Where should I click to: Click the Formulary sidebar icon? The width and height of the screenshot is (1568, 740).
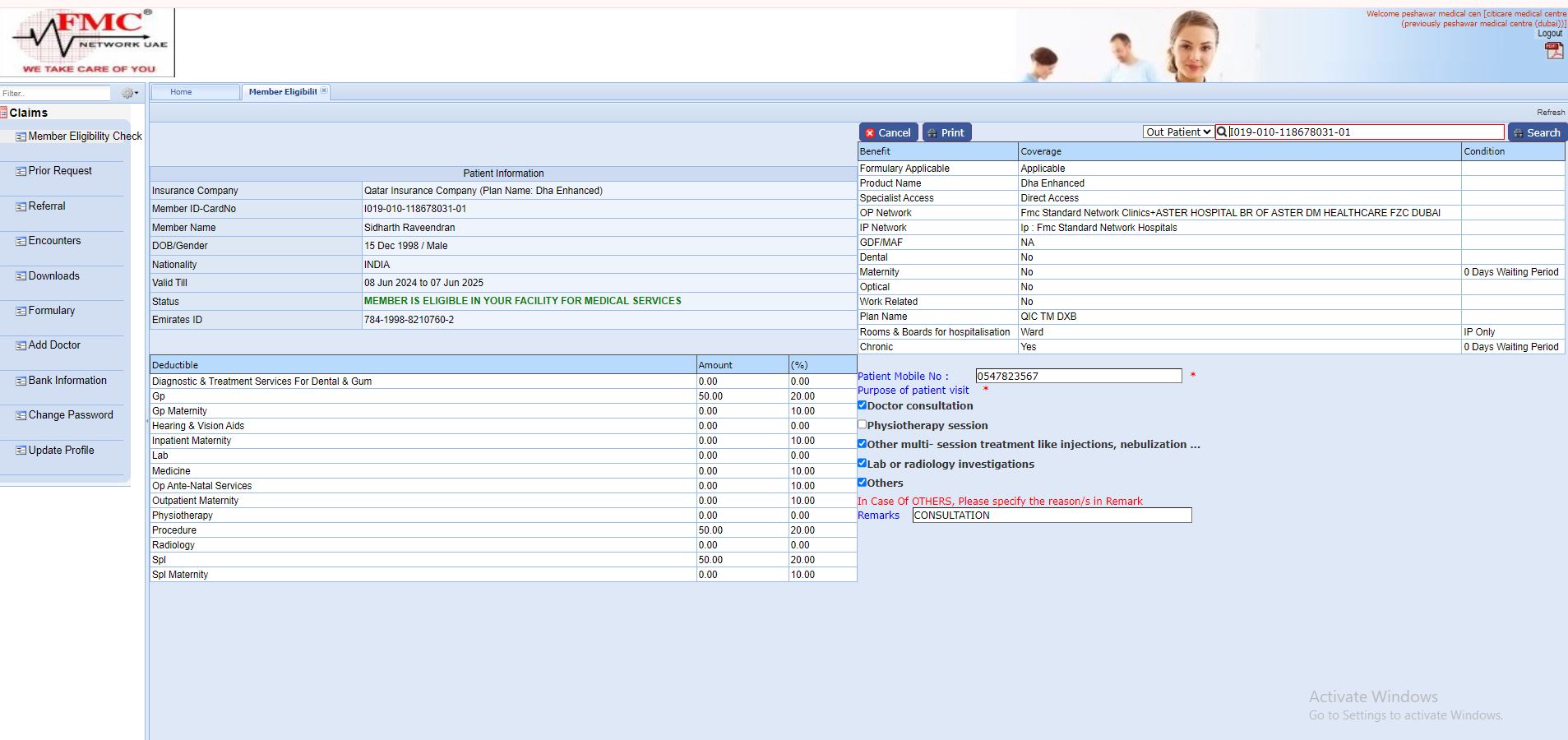click(x=21, y=312)
